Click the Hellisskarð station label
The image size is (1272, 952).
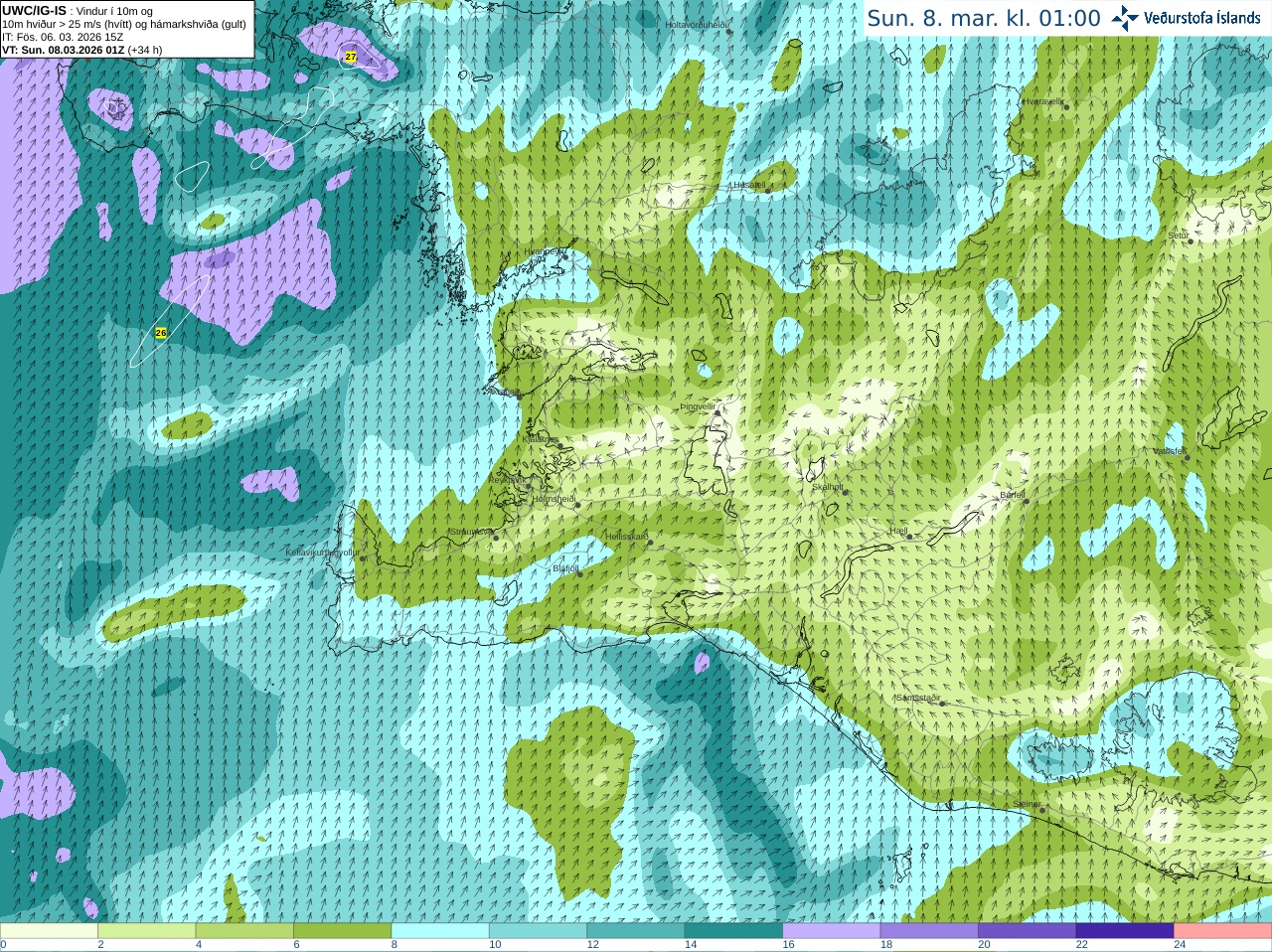627,537
